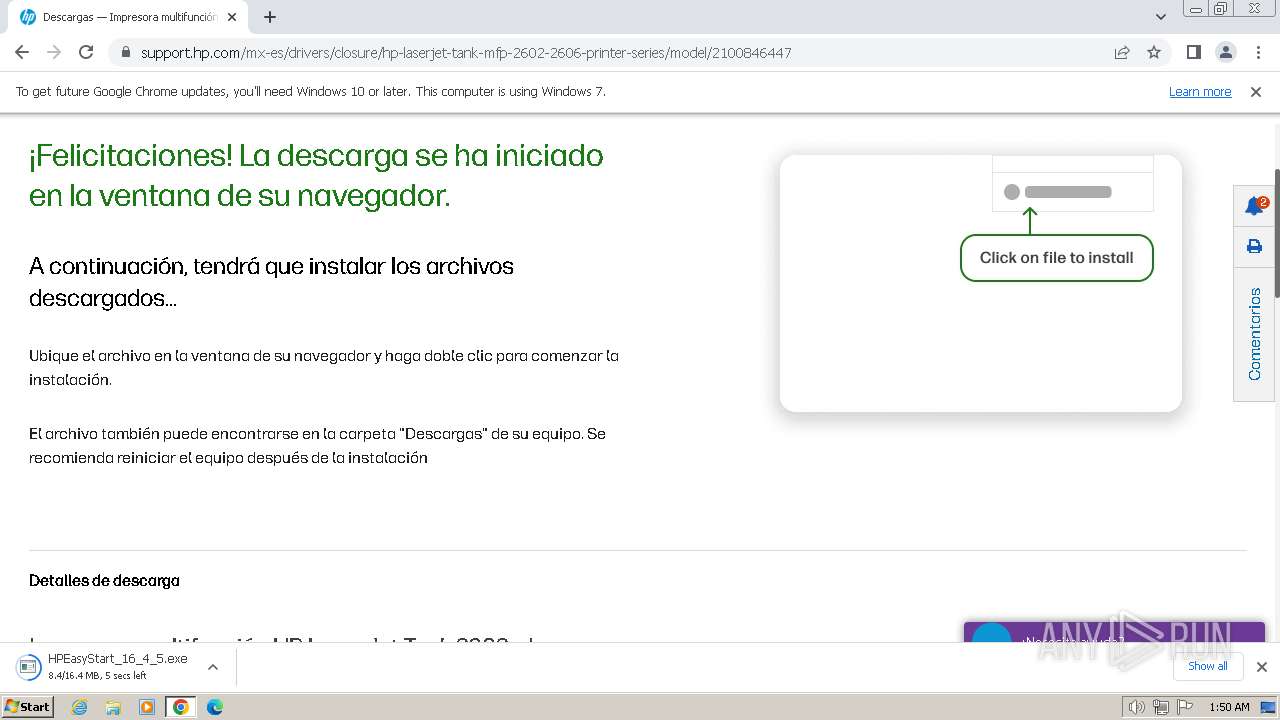Open the Learn more link
This screenshot has width=1280, height=720.
coord(1200,91)
